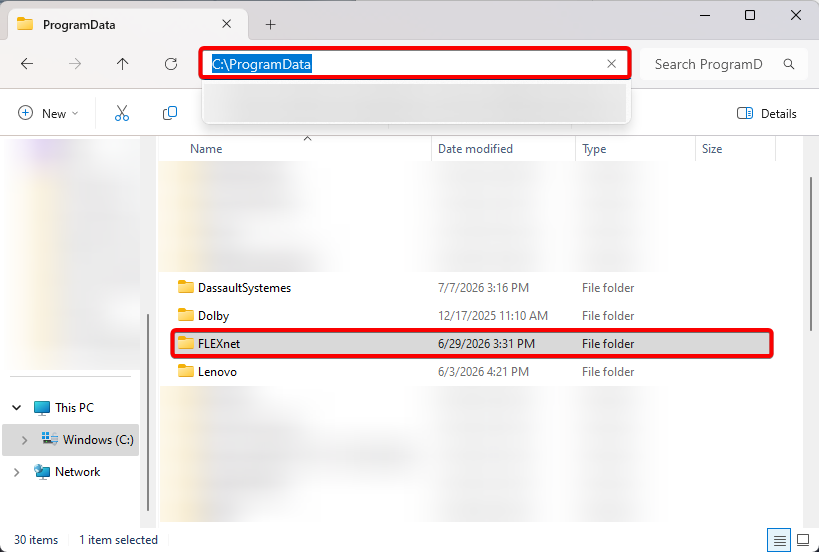This screenshot has height=552, width=819.
Task: Click the Dolby folder icon
Action: pos(185,315)
